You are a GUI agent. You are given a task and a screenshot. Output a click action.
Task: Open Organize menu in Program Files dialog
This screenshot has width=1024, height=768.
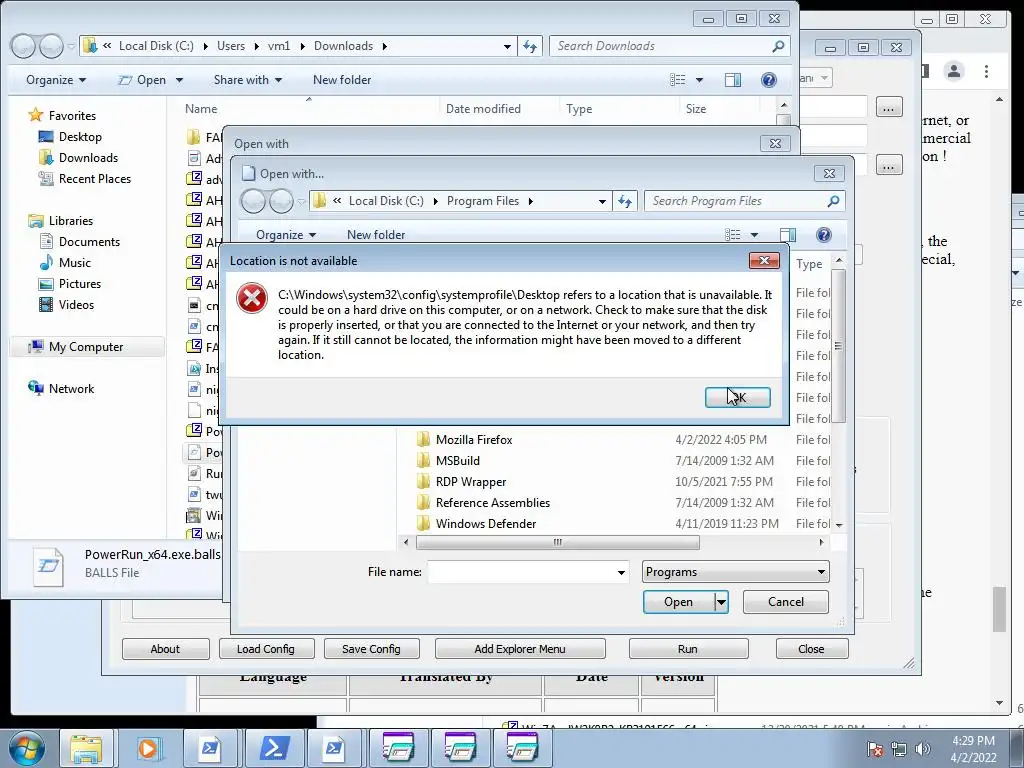(x=286, y=234)
